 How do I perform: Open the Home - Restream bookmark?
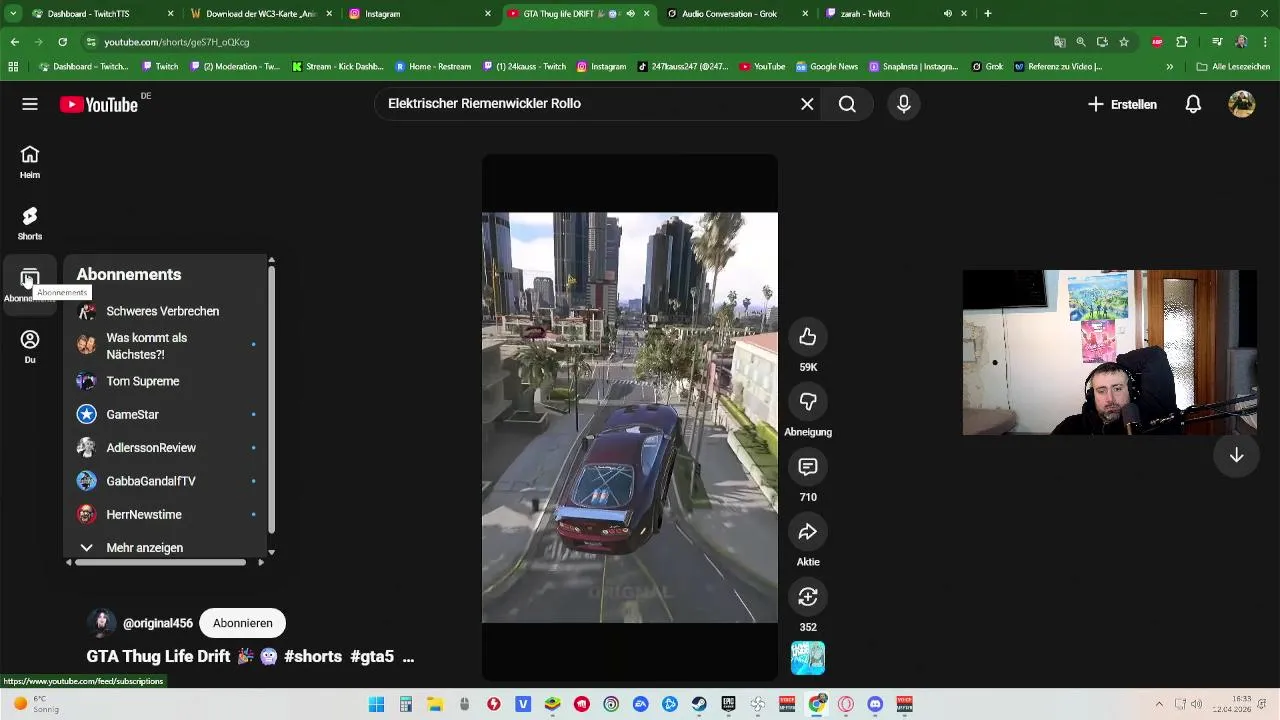[433, 67]
